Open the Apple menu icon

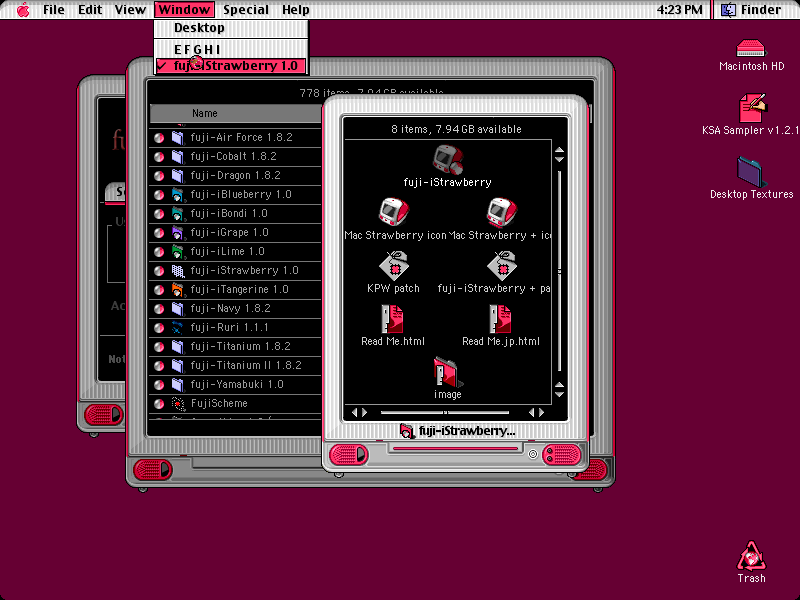[x=23, y=10]
